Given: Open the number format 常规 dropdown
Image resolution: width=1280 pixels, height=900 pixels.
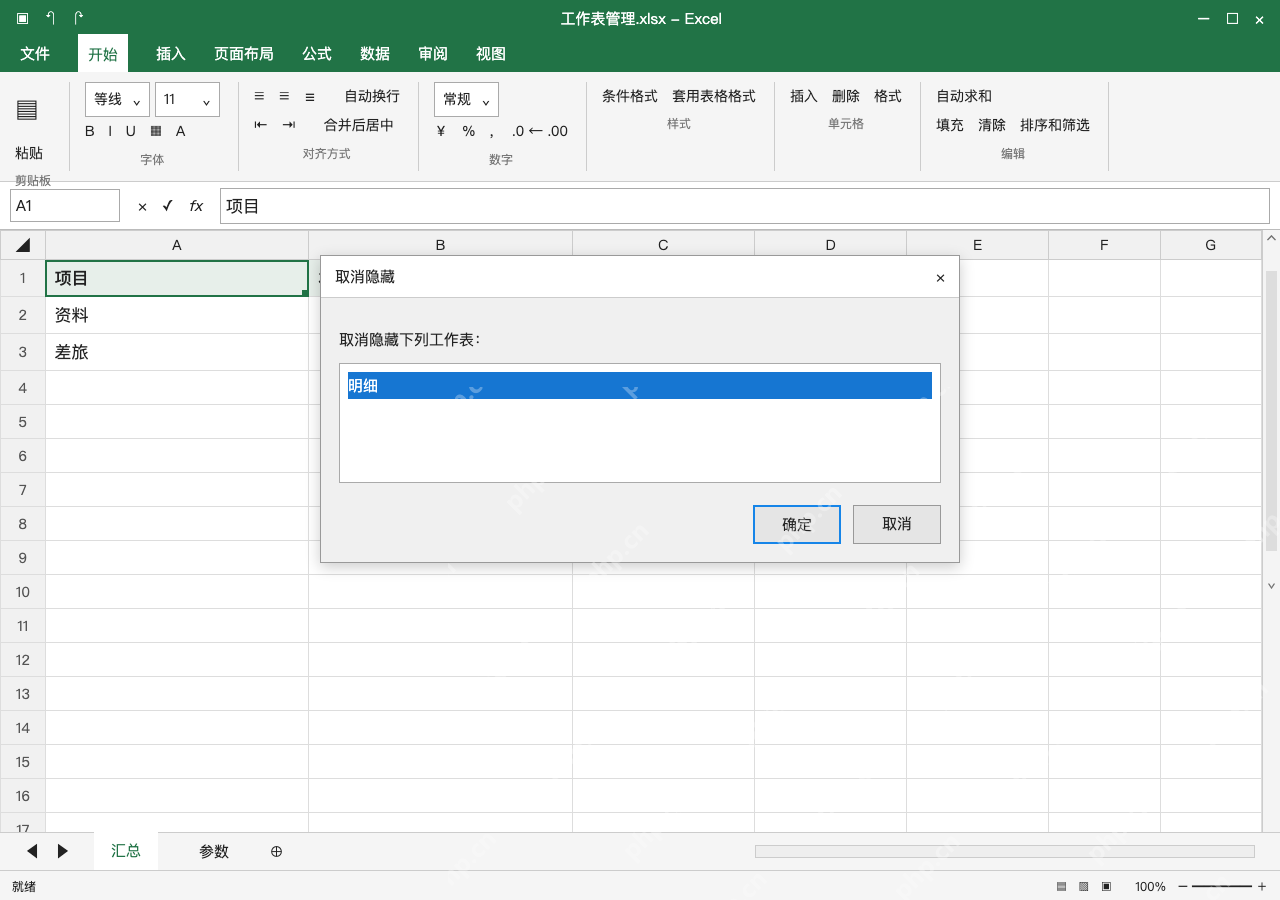Looking at the screenshot, I should (466, 99).
